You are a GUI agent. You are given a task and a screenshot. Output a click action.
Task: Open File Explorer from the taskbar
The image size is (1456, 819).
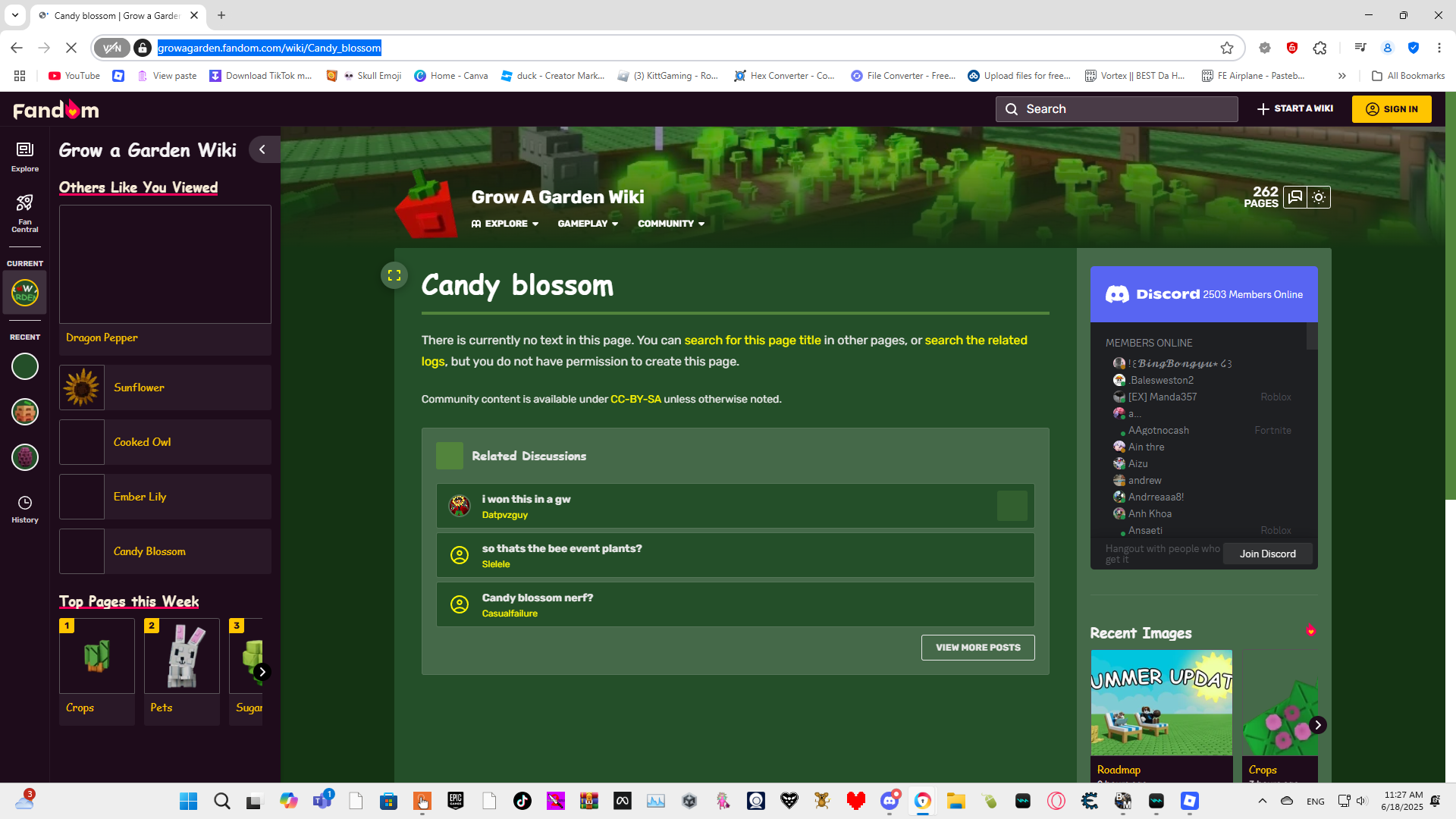click(956, 801)
